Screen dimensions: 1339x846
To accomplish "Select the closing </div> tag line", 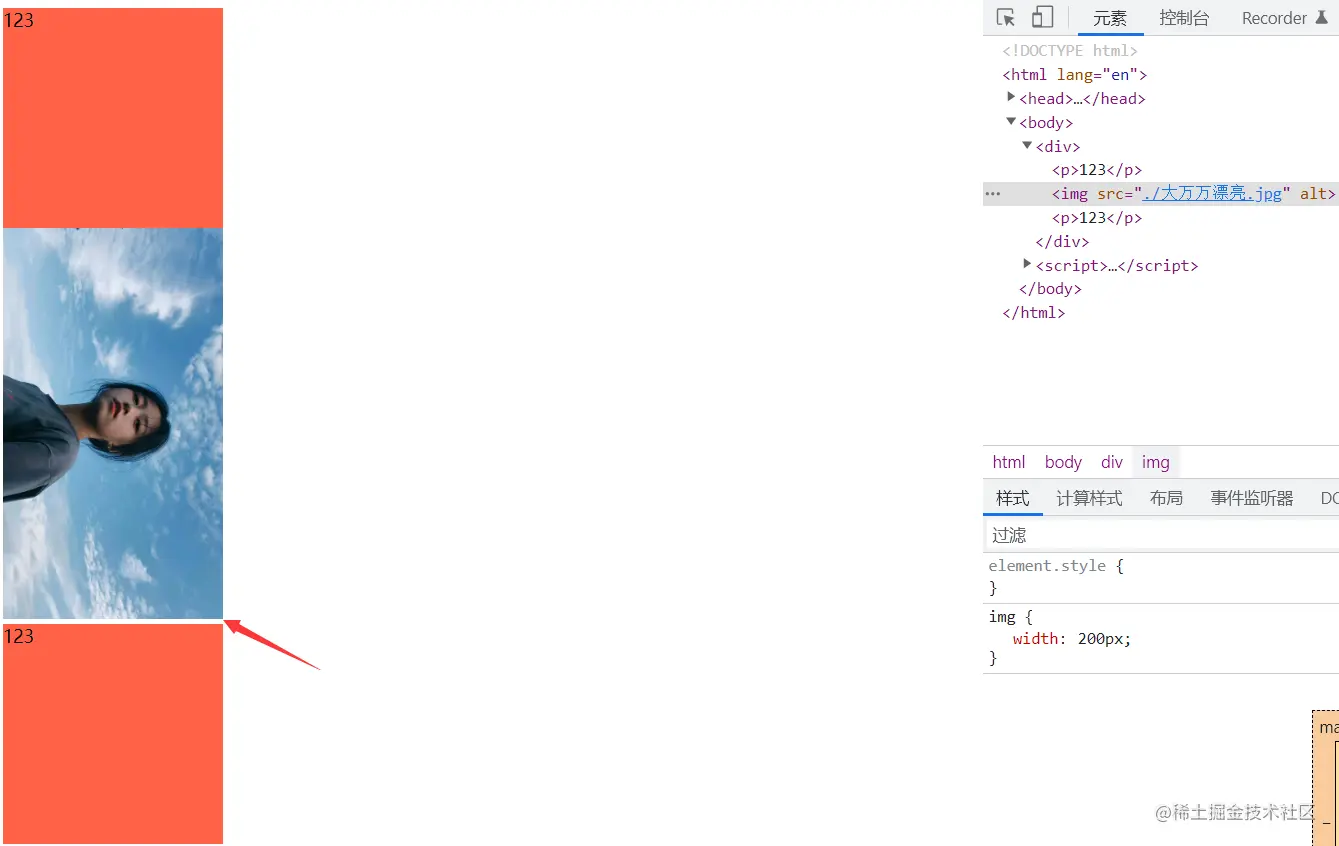I will [1062, 242].
